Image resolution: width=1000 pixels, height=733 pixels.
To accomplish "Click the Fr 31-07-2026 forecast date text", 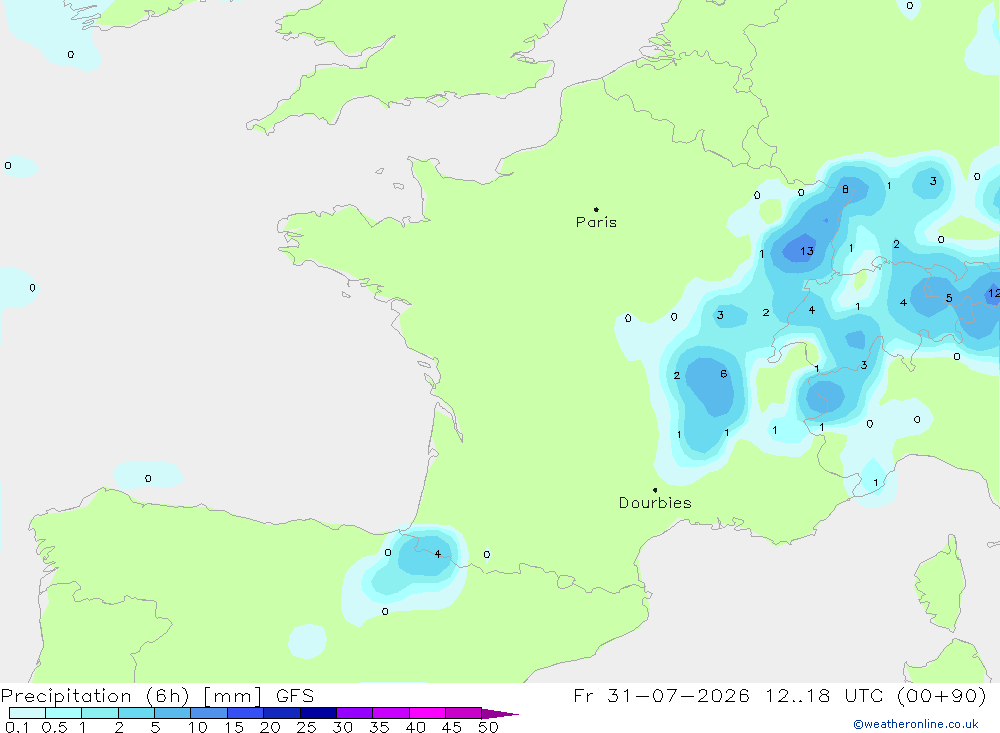I will (x=661, y=695).
